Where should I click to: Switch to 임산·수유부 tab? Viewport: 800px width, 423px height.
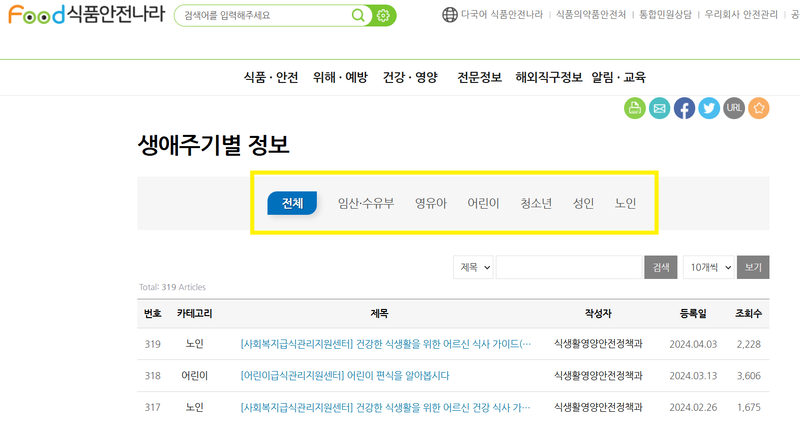(366, 203)
